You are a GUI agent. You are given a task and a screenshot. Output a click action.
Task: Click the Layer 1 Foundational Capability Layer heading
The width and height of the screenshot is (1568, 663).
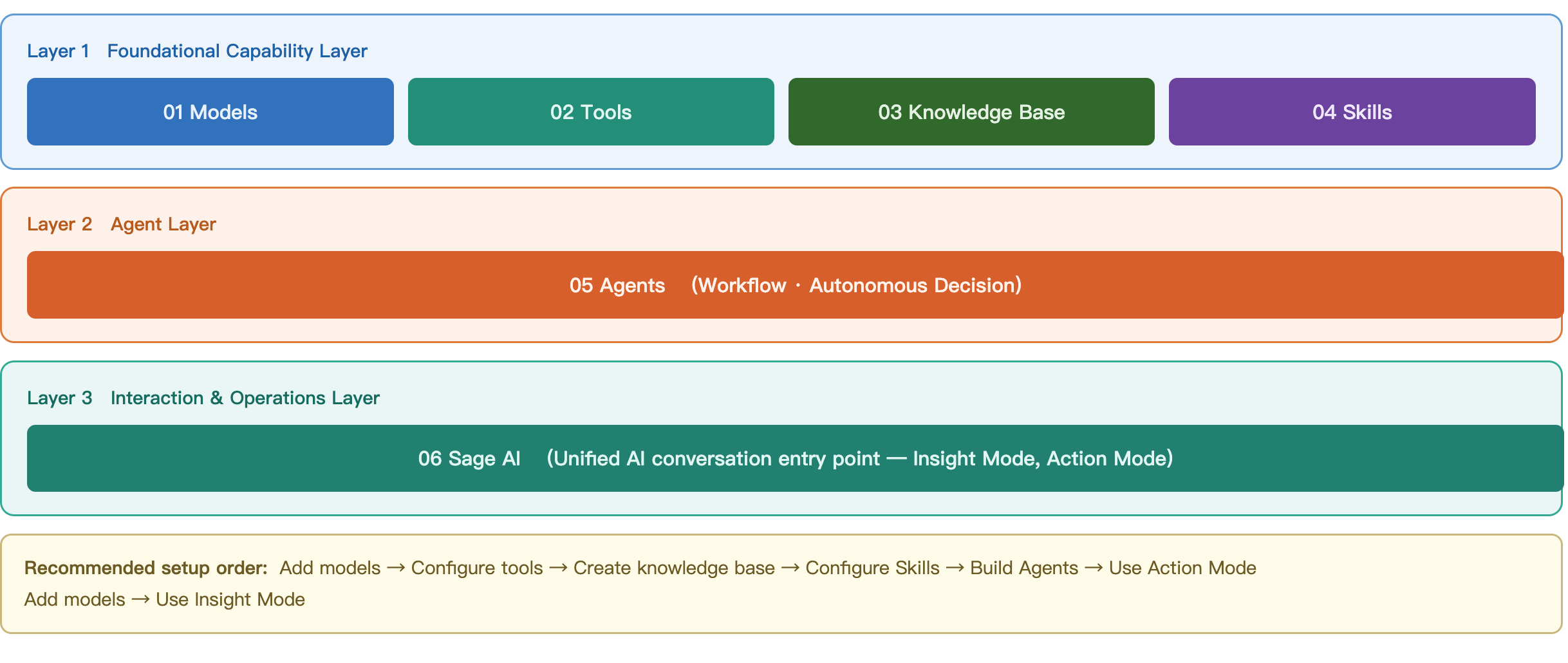(197, 51)
